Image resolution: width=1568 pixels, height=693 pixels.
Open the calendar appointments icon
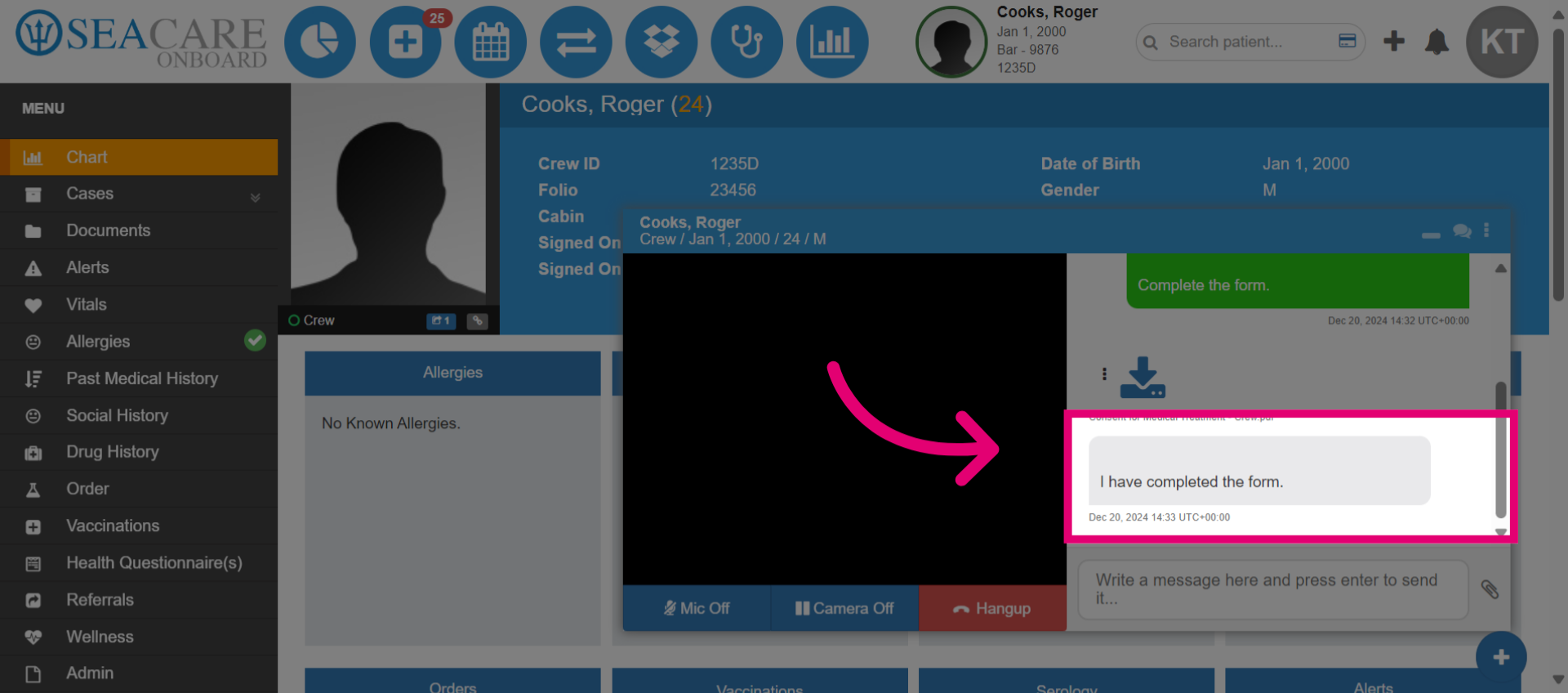coord(491,42)
